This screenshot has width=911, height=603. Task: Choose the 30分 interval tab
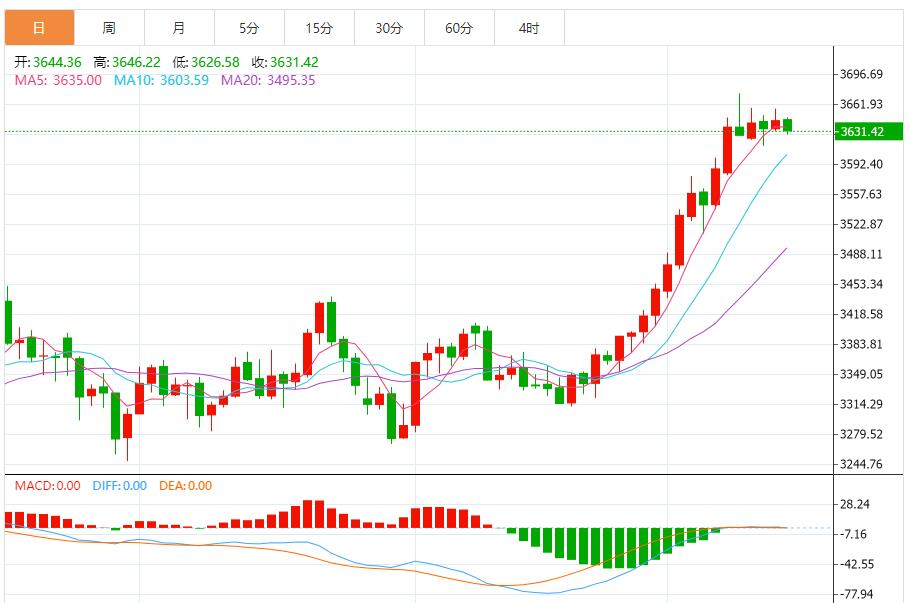[388, 28]
